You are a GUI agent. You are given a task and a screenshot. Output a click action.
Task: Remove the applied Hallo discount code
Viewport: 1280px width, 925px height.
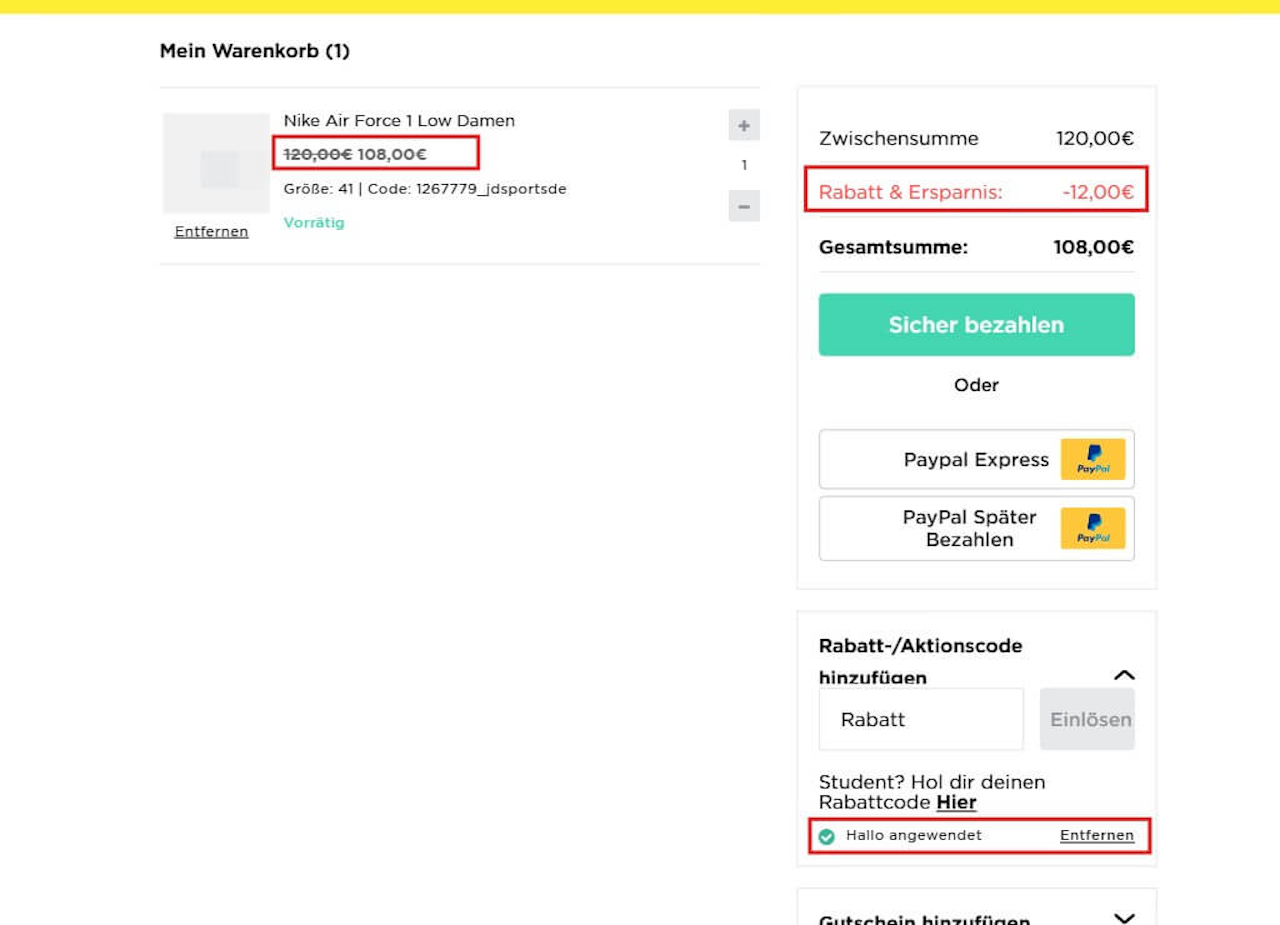(1097, 836)
